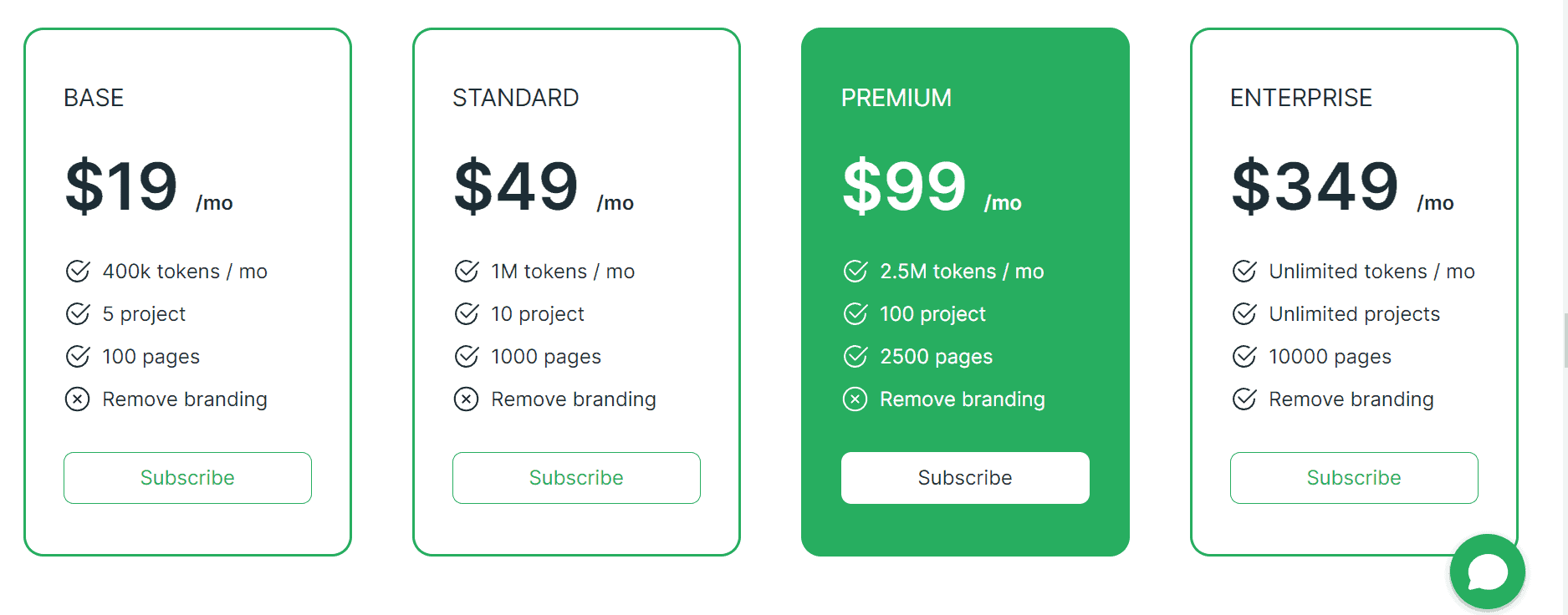Click the checkmark beside 2.5M tokens
This screenshot has width=1568, height=615.
click(x=856, y=271)
